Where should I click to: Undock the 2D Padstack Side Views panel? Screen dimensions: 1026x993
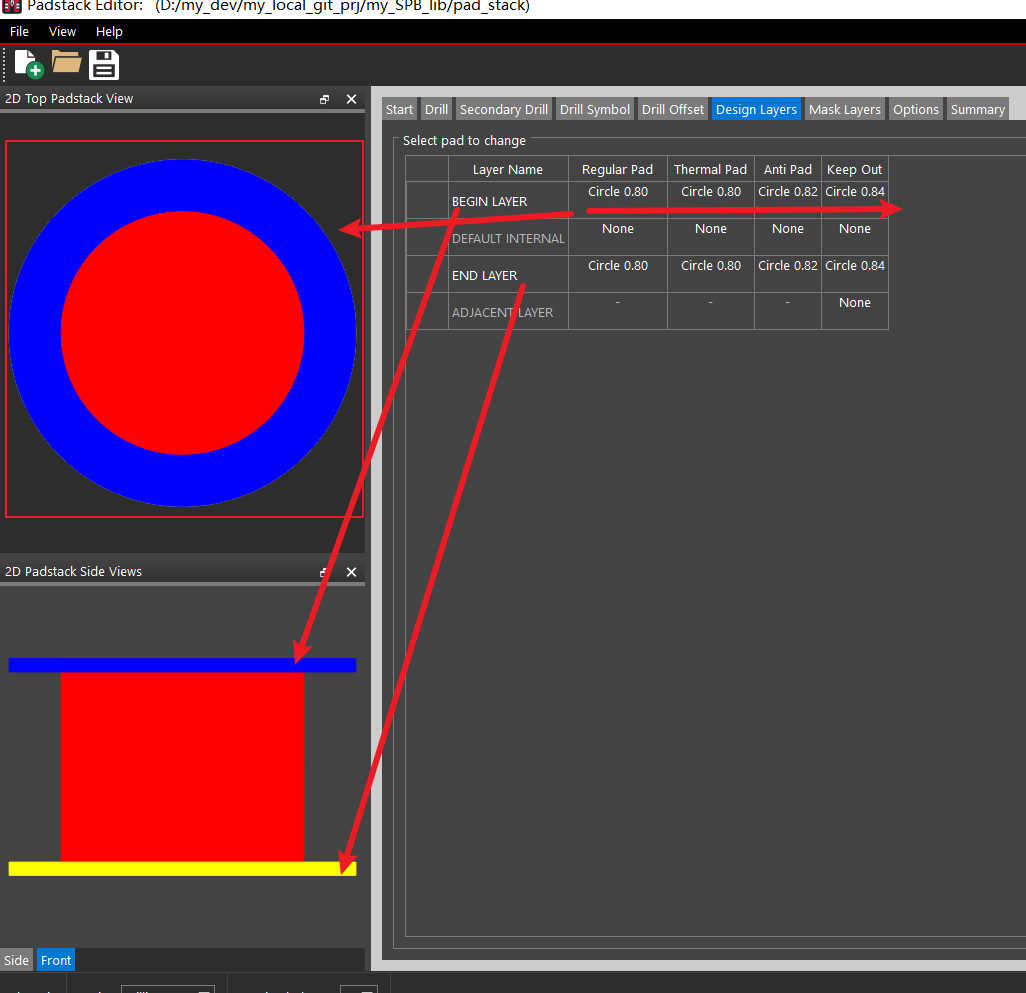(x=324, y=571)
